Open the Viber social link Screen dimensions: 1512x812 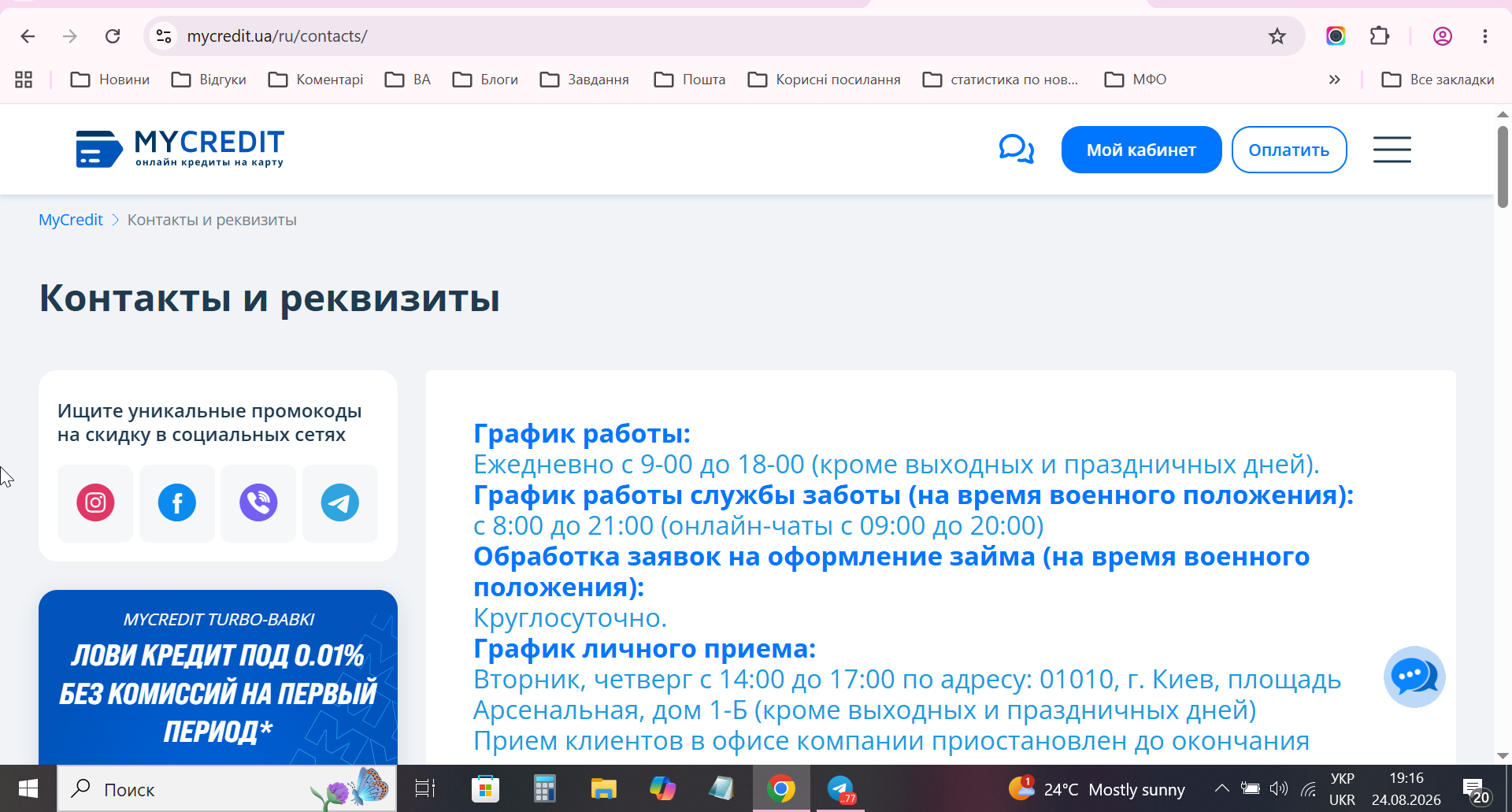[x=258, y=502]
